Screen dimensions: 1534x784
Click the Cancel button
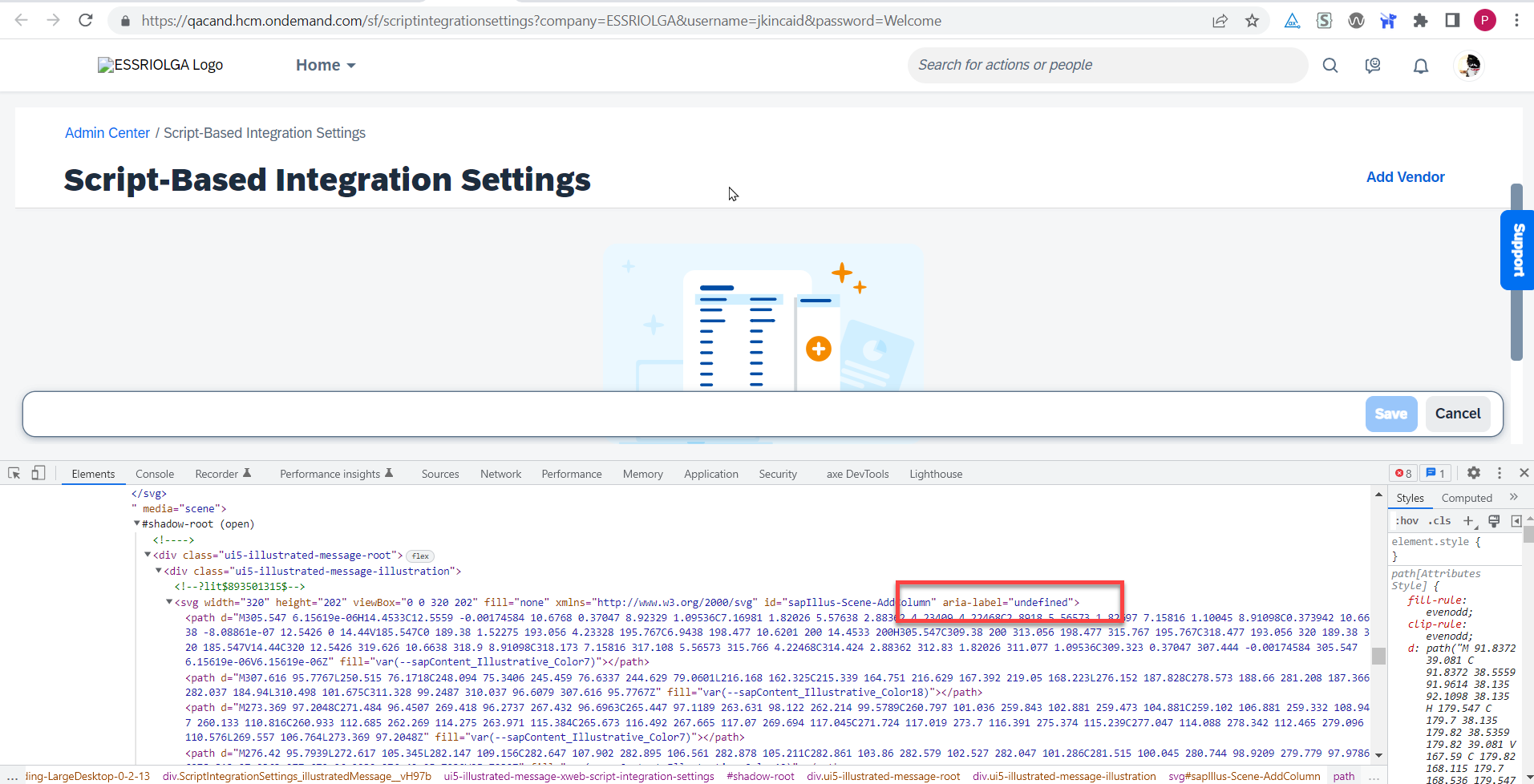[1458, 414]
